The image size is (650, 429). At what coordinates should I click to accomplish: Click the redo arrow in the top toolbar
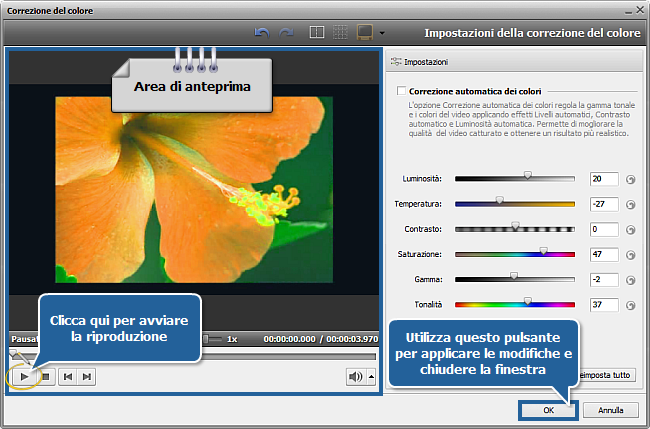point(287,33)
